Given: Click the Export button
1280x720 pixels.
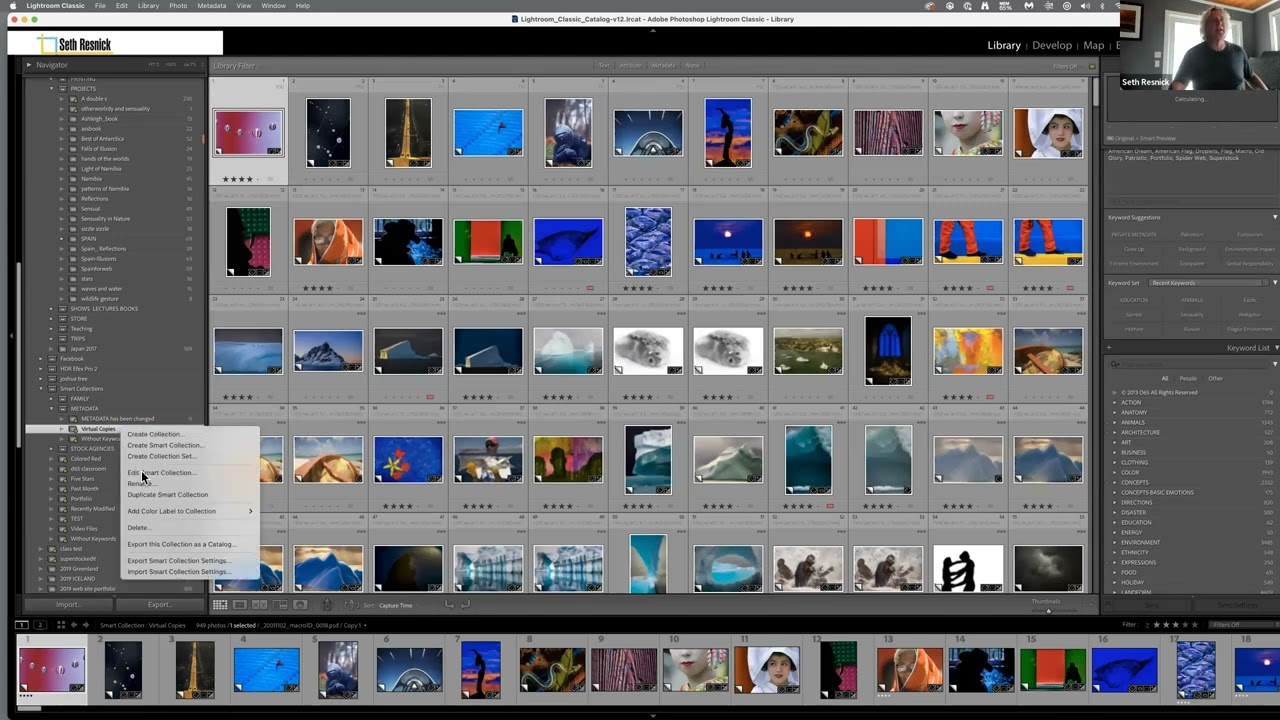Looking at the screenshot, I should click(159, 605).
